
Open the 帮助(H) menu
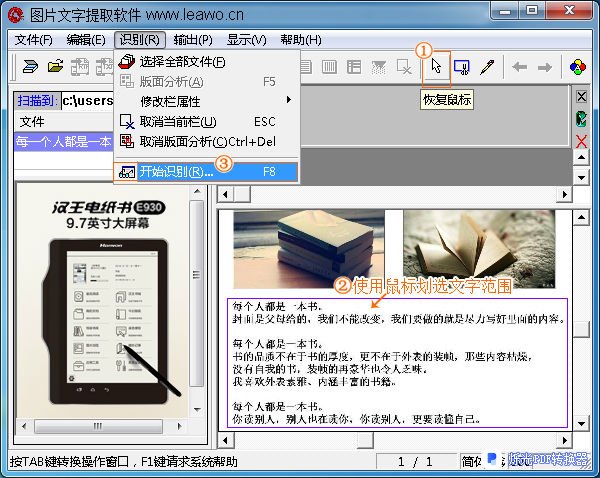tap(301, 40)
